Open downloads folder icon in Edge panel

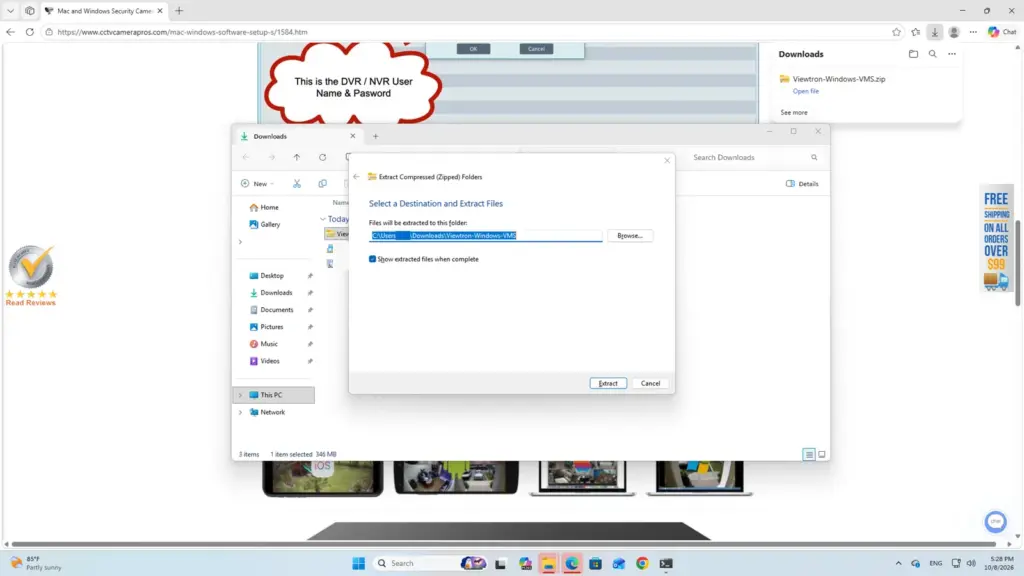pos(913,54)
